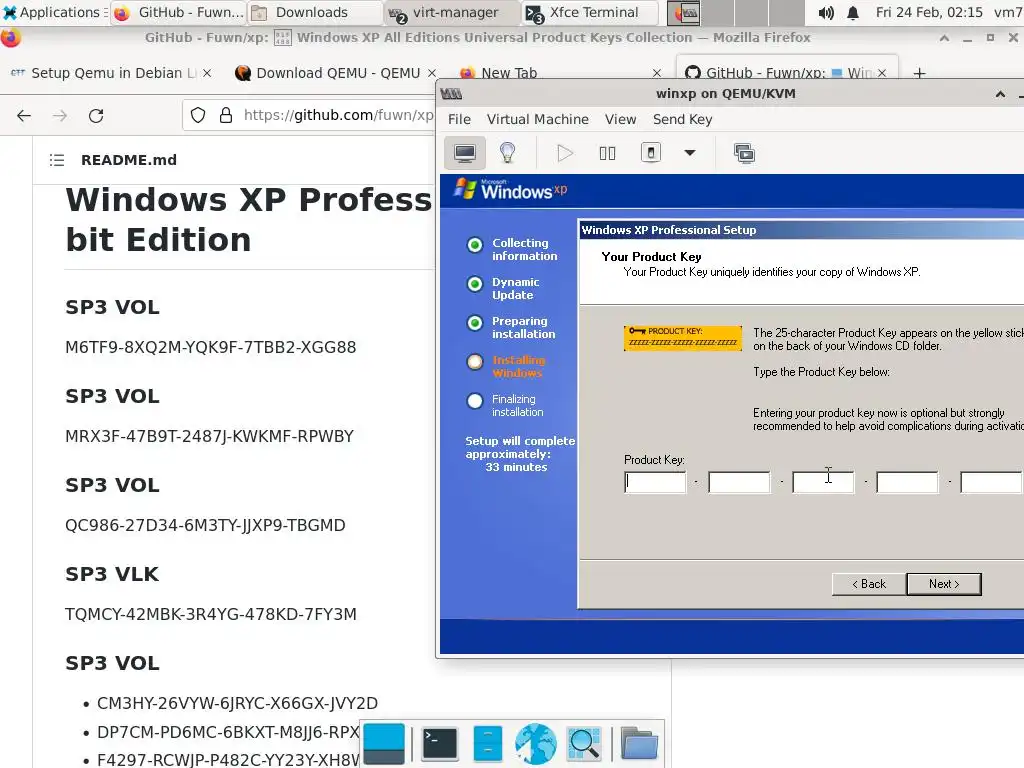Focus the third Product Key field
This screenshot has height=768, width=1024.
pyautogui.click(x=823, y=482)
